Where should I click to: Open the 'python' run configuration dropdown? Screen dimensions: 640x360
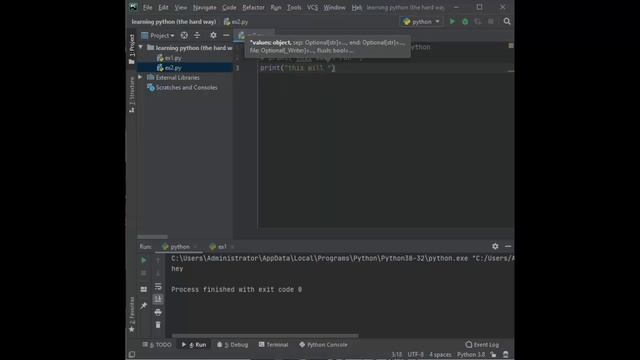point(421,21)
